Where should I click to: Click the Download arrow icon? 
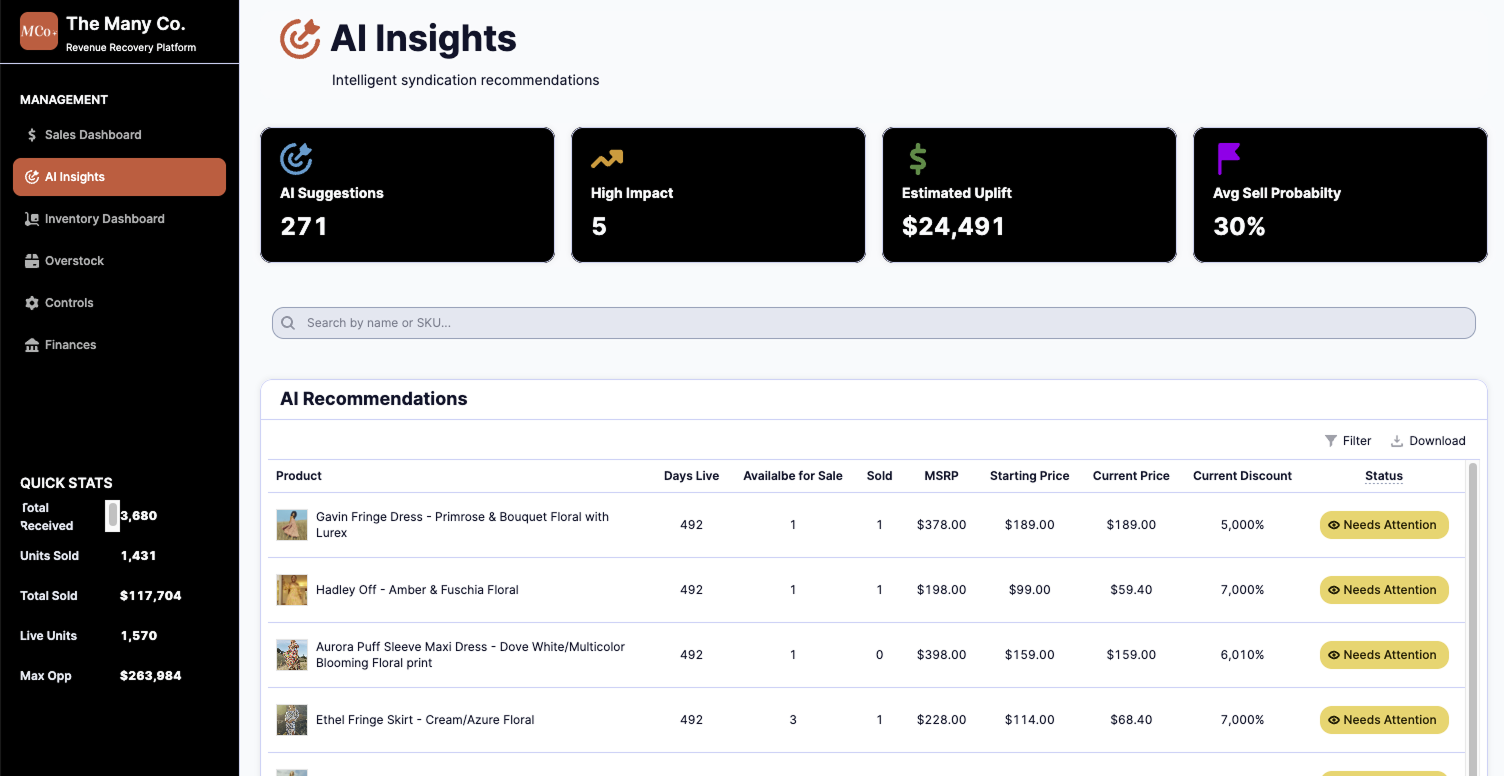coord(1397,441)
